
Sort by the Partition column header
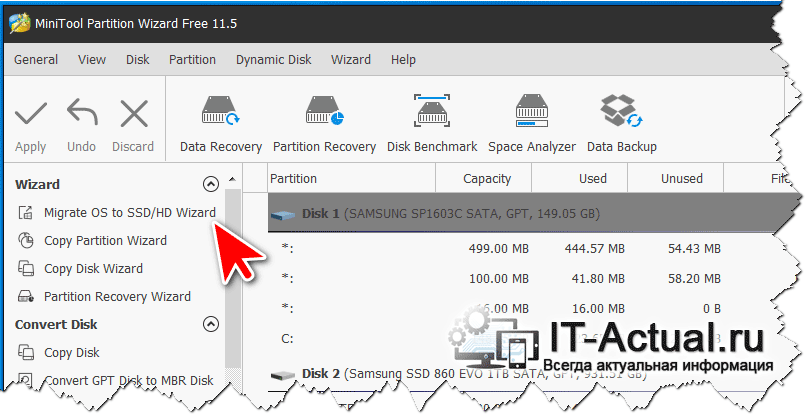tap(352, 178)
